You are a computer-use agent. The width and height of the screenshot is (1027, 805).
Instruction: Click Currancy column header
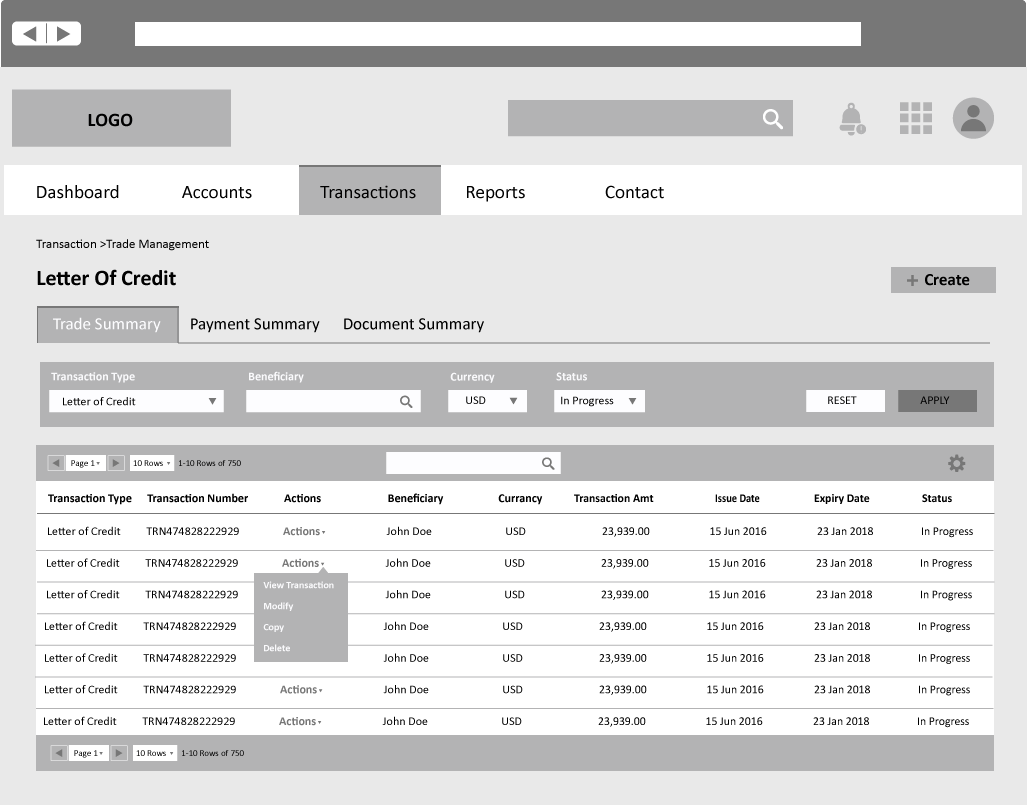click(x=520, y=498)
